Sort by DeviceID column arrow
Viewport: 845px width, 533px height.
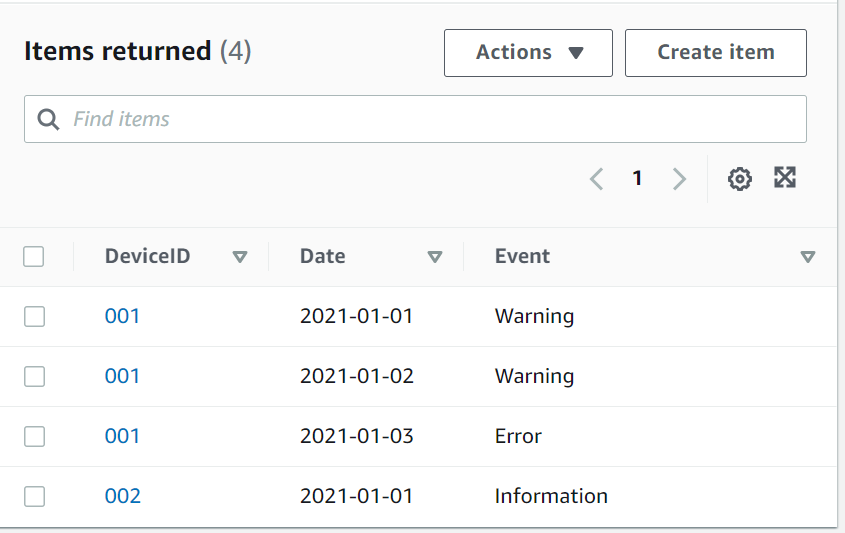point(240,257)
